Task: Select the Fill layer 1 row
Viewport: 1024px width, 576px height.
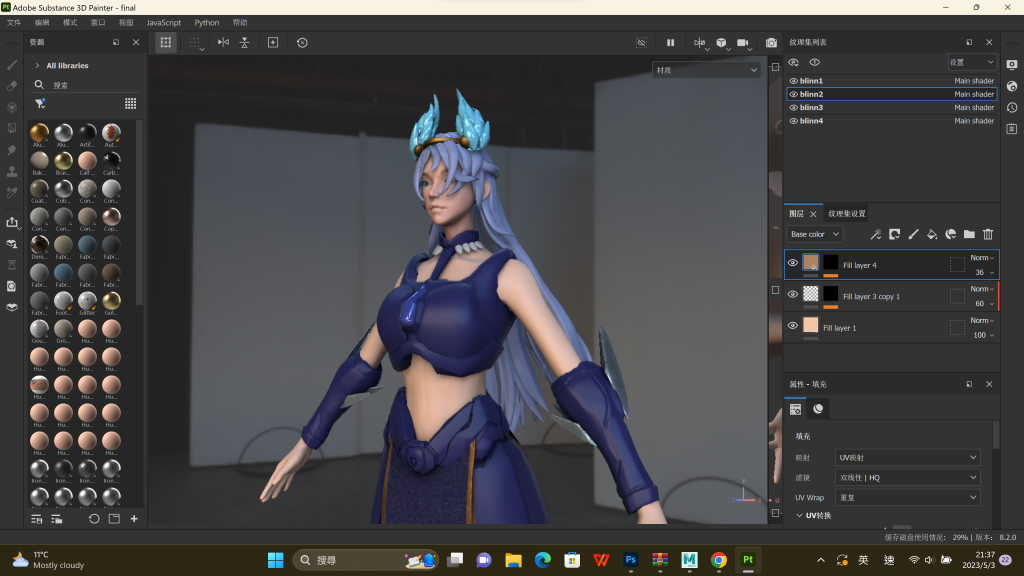Action: pyautogui.click(x=891, y=327)
